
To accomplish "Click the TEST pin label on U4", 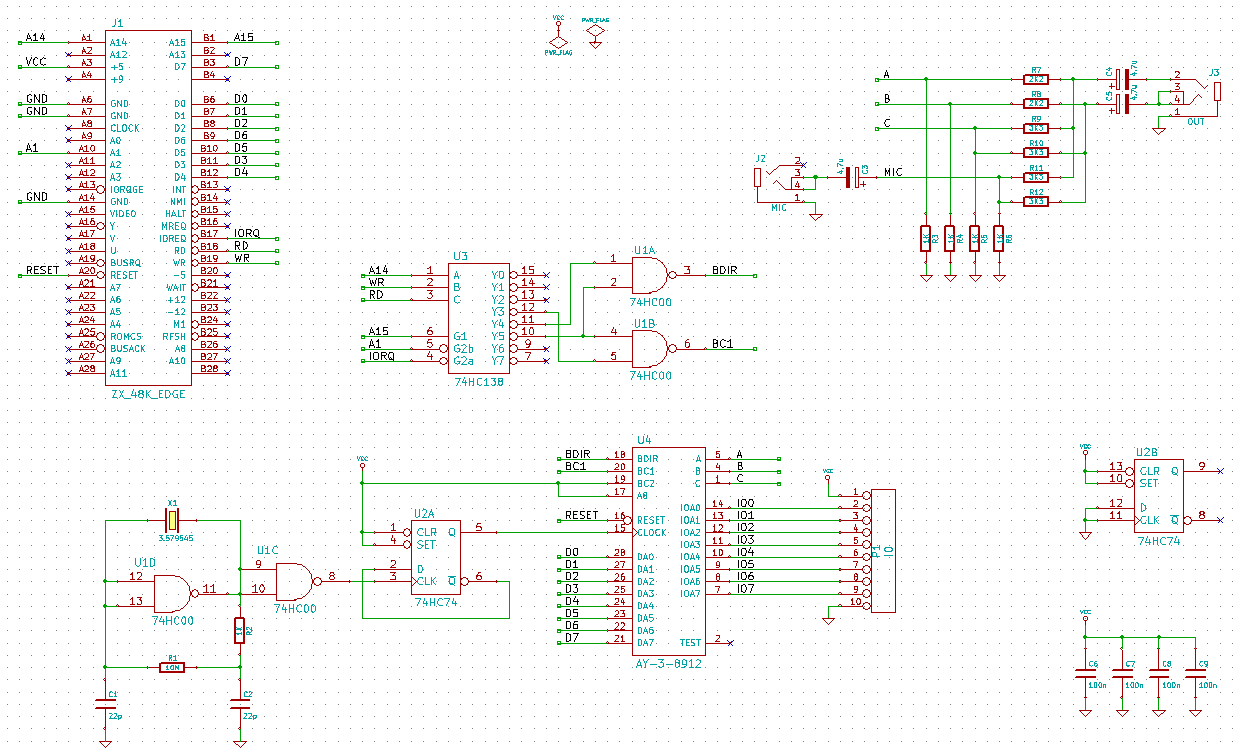I will [x=690, y=643].
